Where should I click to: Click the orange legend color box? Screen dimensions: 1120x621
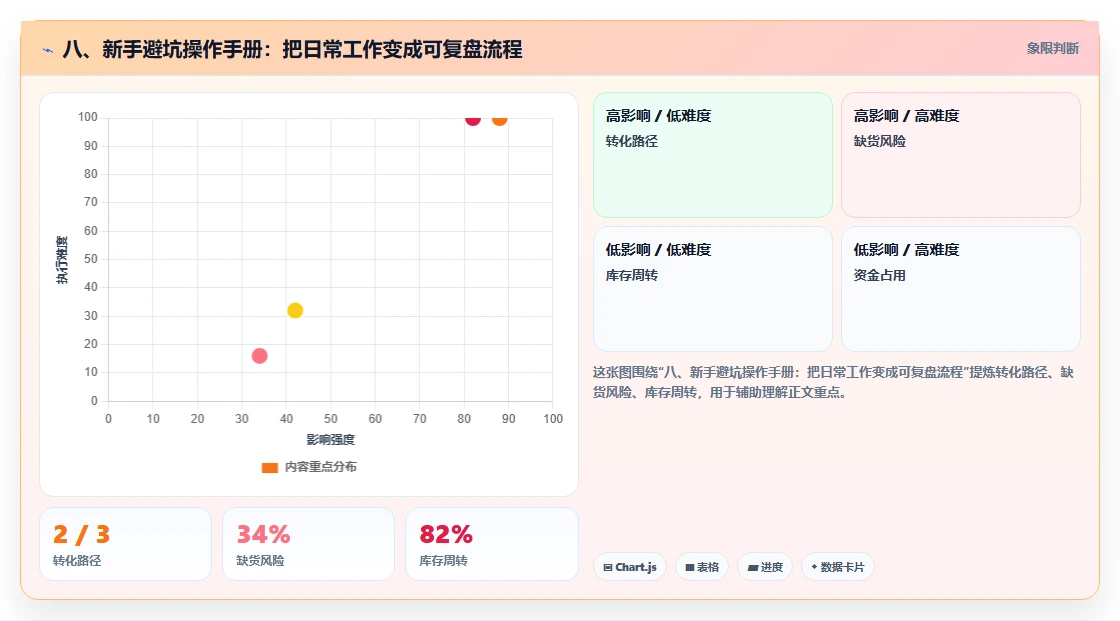[x=269, y=468]
